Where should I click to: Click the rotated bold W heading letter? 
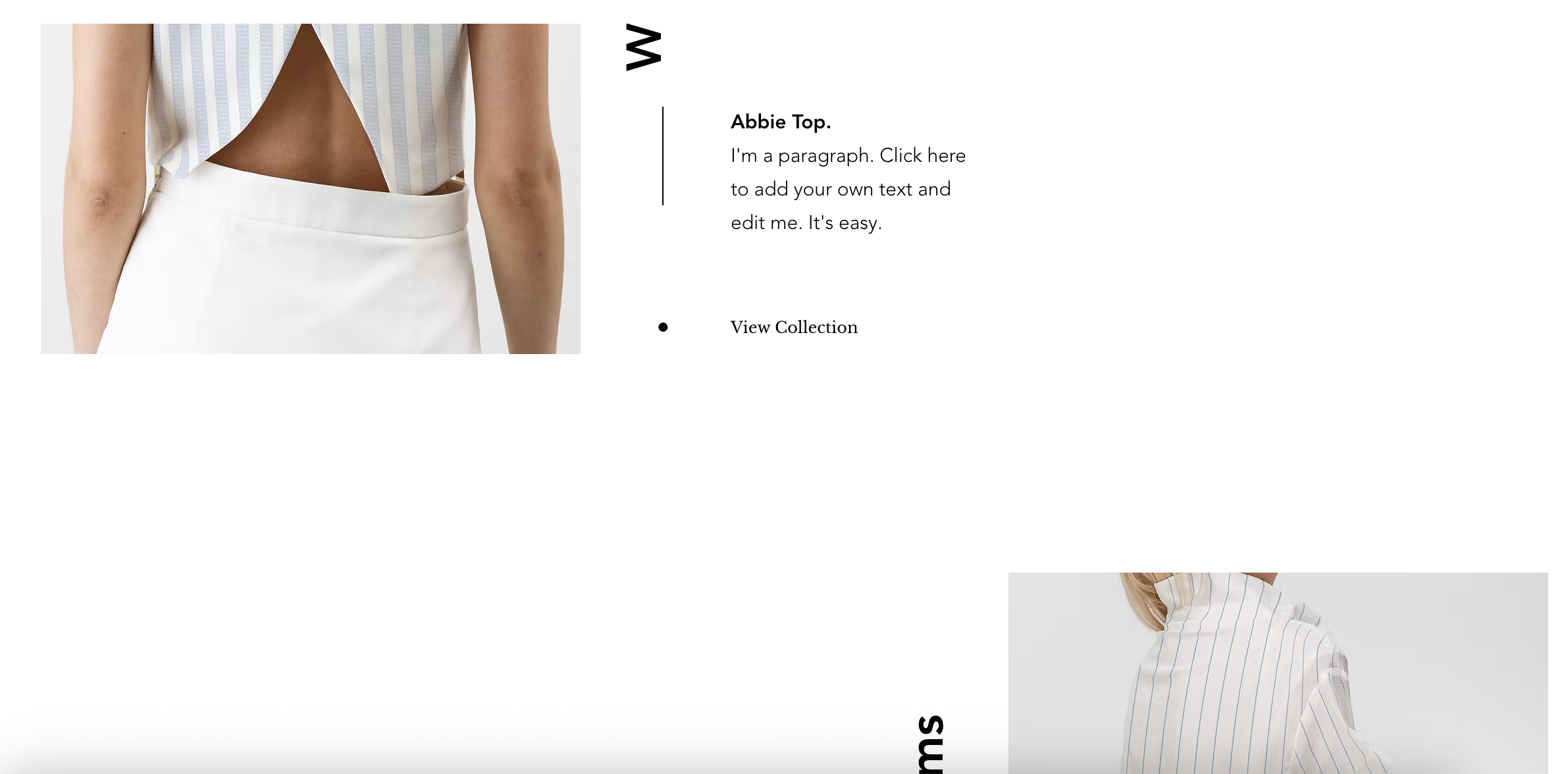pyautogui.click(x=643, y=47)
